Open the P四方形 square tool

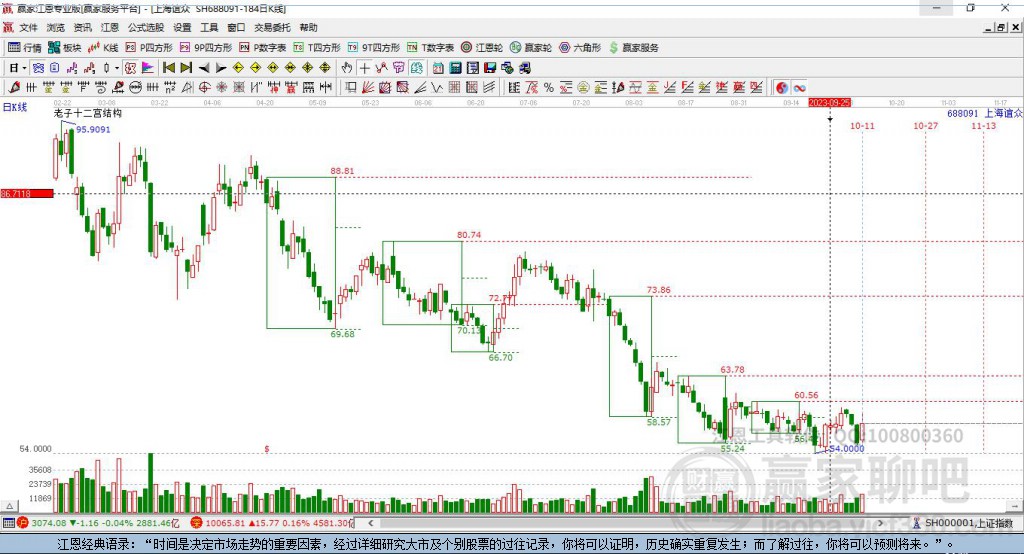(149, 48)
